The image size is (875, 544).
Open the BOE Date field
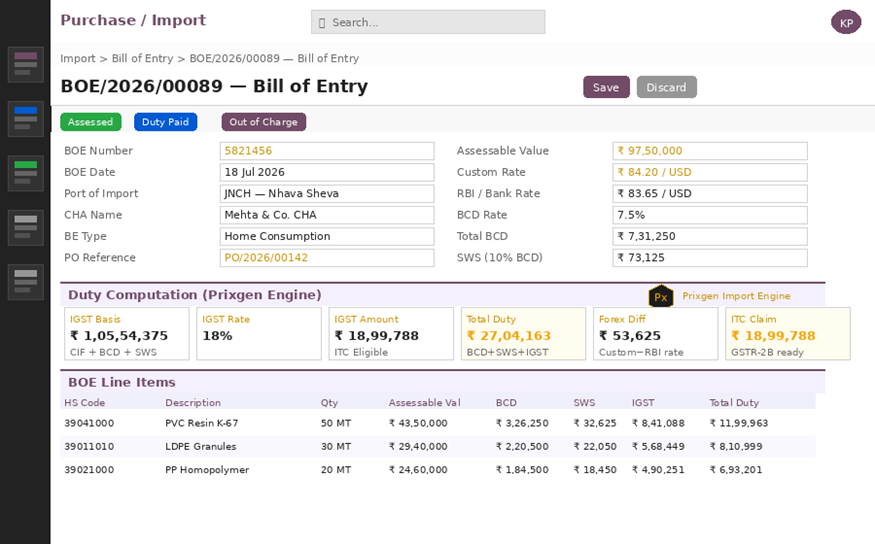(327, 172)
